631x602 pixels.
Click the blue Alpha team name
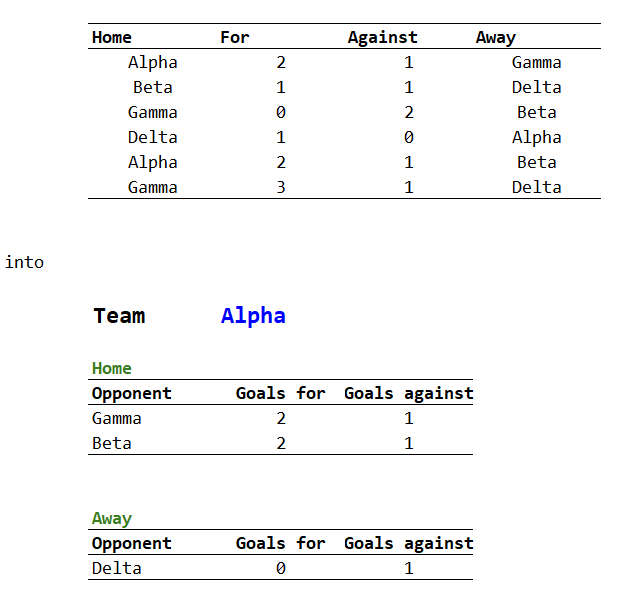[x=253, y=316]
